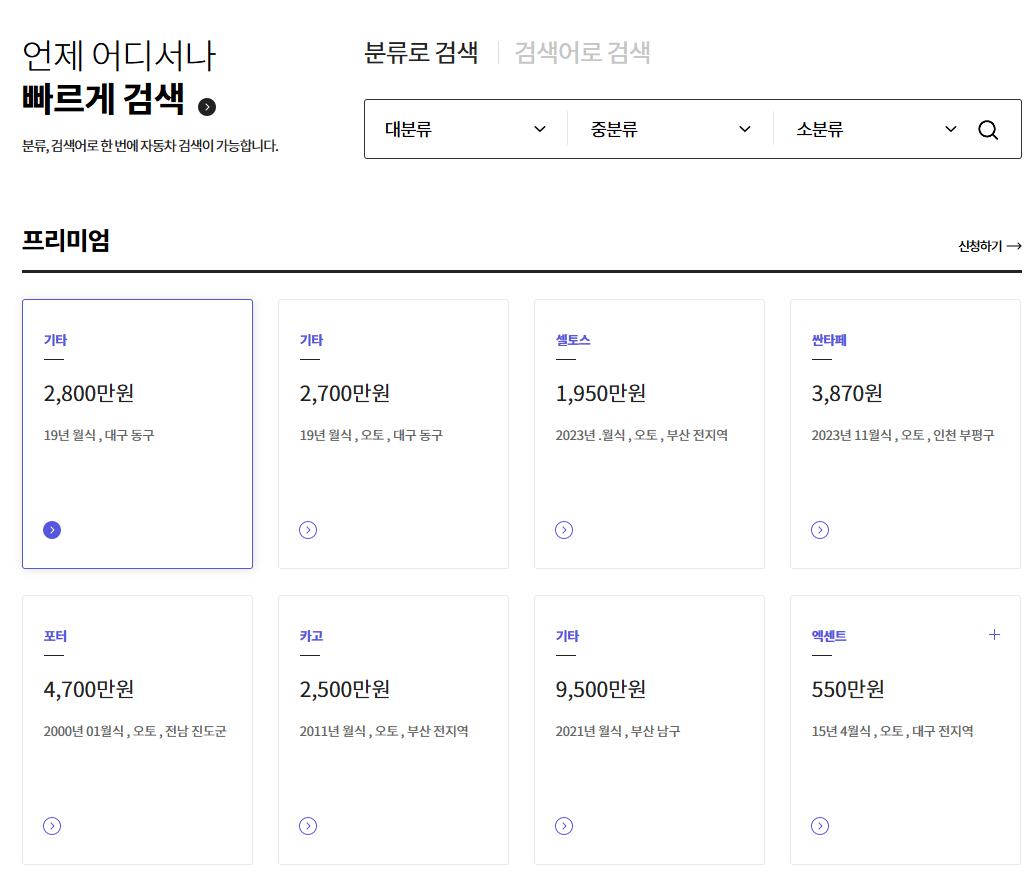Expand the 소분류 dropdown
1033x881 pixels.
pyautogui.click(x=876, y=129)
